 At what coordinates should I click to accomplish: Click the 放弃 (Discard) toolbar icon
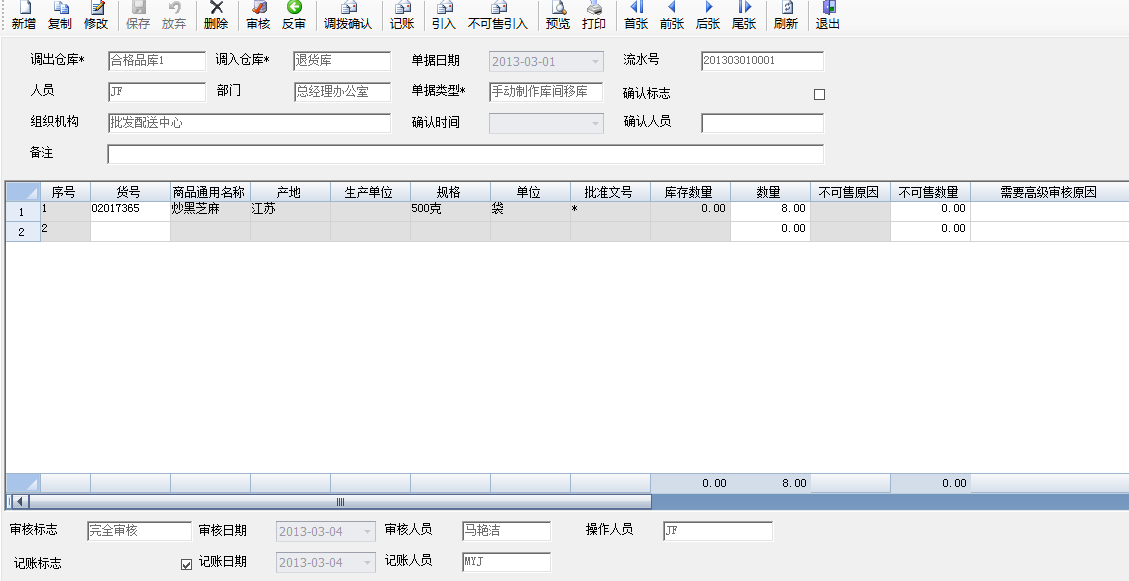(x=174, y=15)
